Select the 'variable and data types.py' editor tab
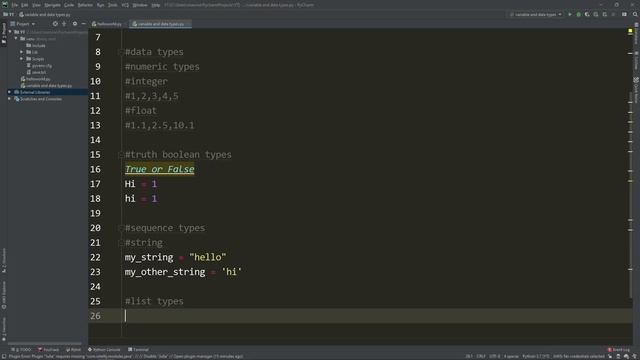Viewport: 640px width, 360px height. (160, 24)
